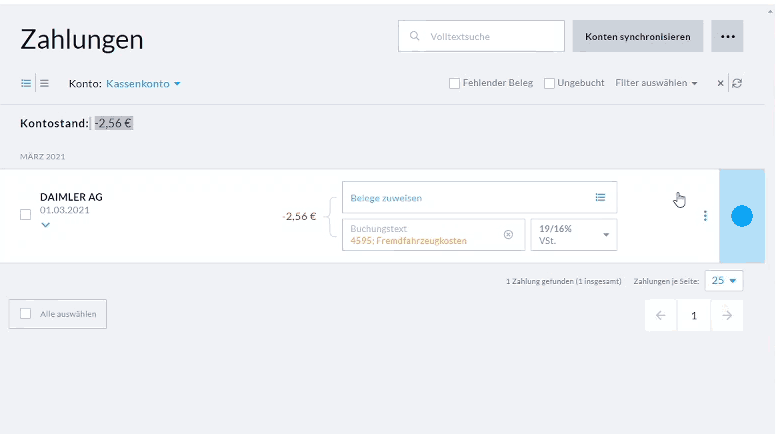The width and height of the screenshot is (776, 434).
Task: Toggle the Ungebucht filter checkbox
Action: [x=550, y=83]
